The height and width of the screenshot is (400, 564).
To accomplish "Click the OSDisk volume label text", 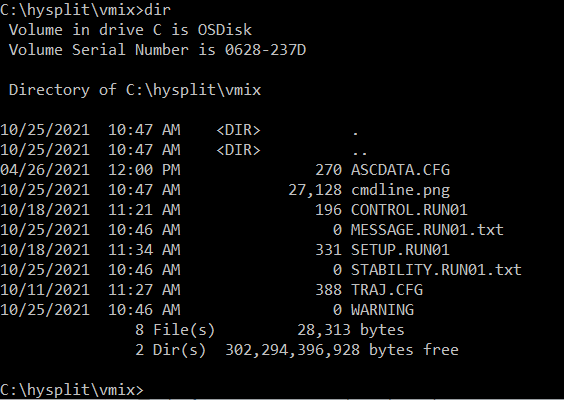I will tap(225, 30).
